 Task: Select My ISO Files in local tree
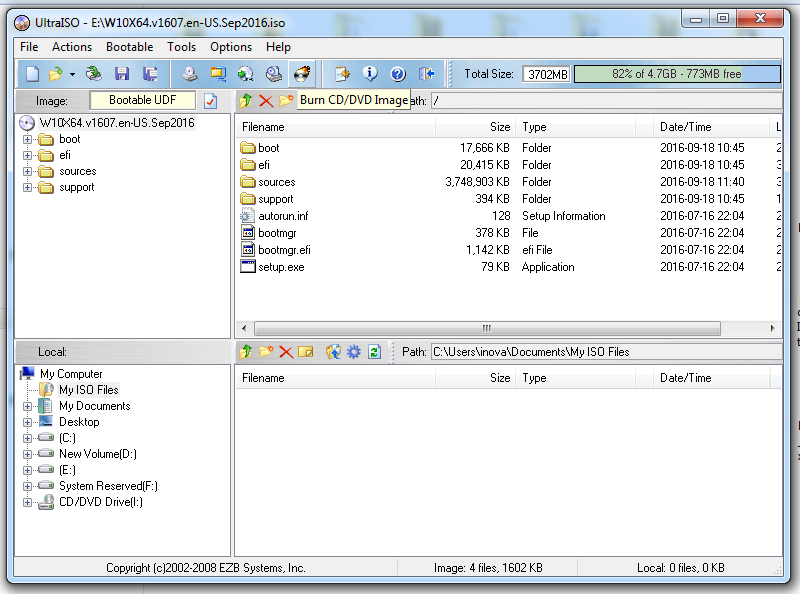click(x=89, y=390)
